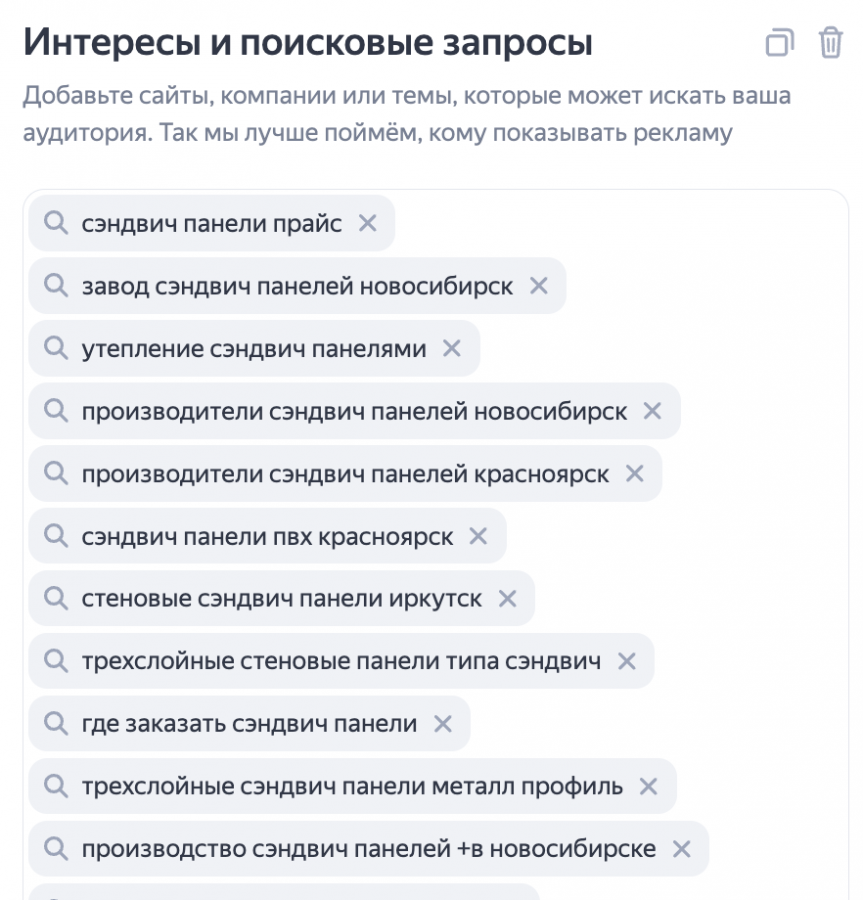Select the 'сэндвич панели прайс' query chip
The image size is (863, 900).
tap(211, 223)
